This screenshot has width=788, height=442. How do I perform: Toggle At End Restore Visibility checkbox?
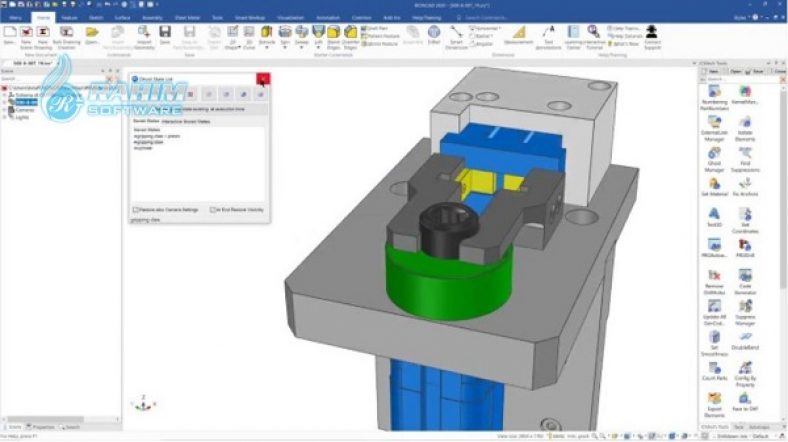[212, 209]
